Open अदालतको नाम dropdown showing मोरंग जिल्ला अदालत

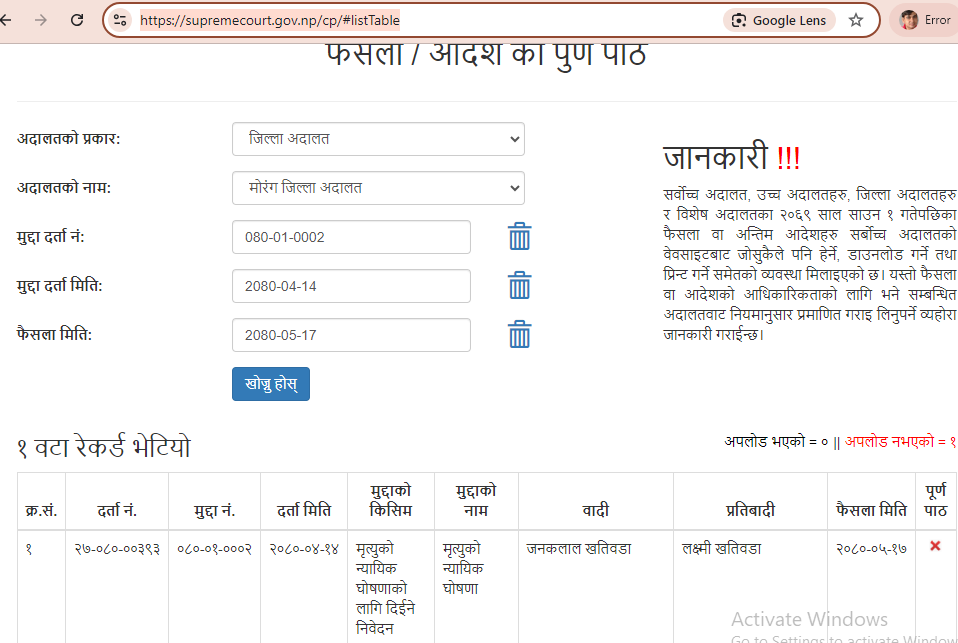(378, 188)
